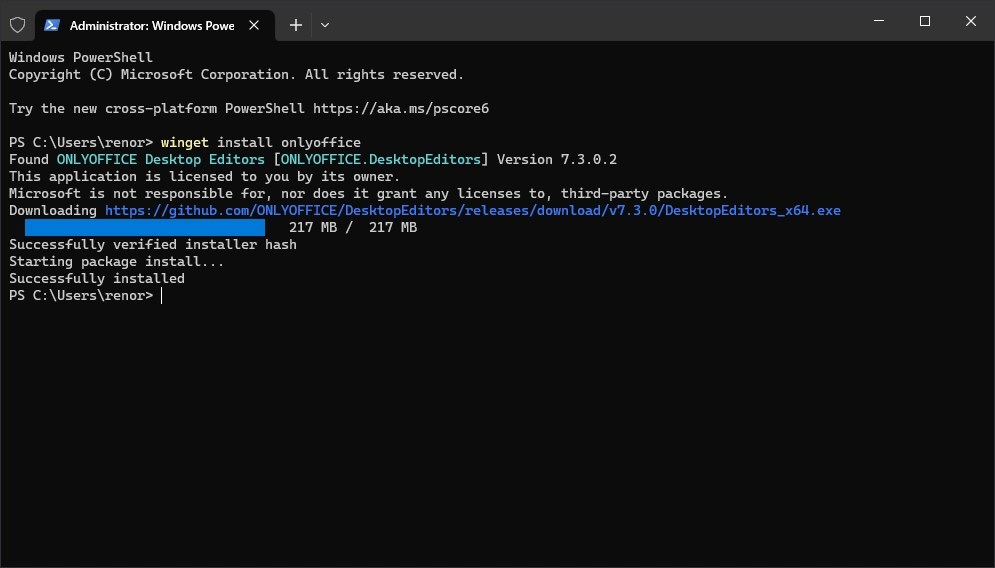Click the 'winget install onlyoffice' command text

click(261, 142)
